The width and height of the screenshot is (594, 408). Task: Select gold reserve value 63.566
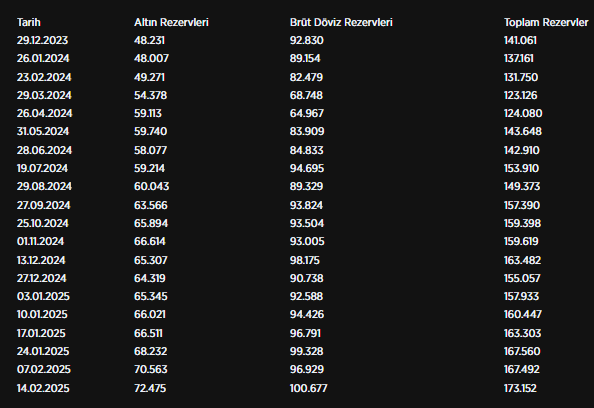point(151,205)
